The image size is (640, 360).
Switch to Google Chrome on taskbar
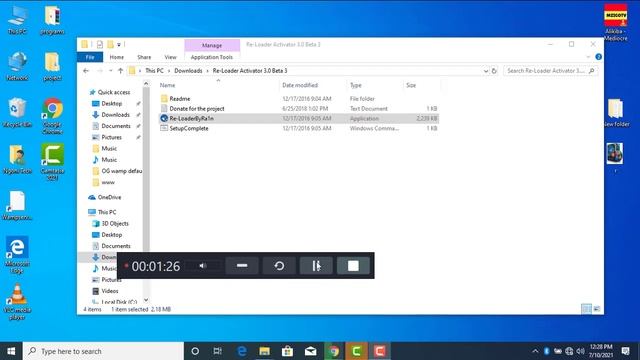[x=333, y=351]
